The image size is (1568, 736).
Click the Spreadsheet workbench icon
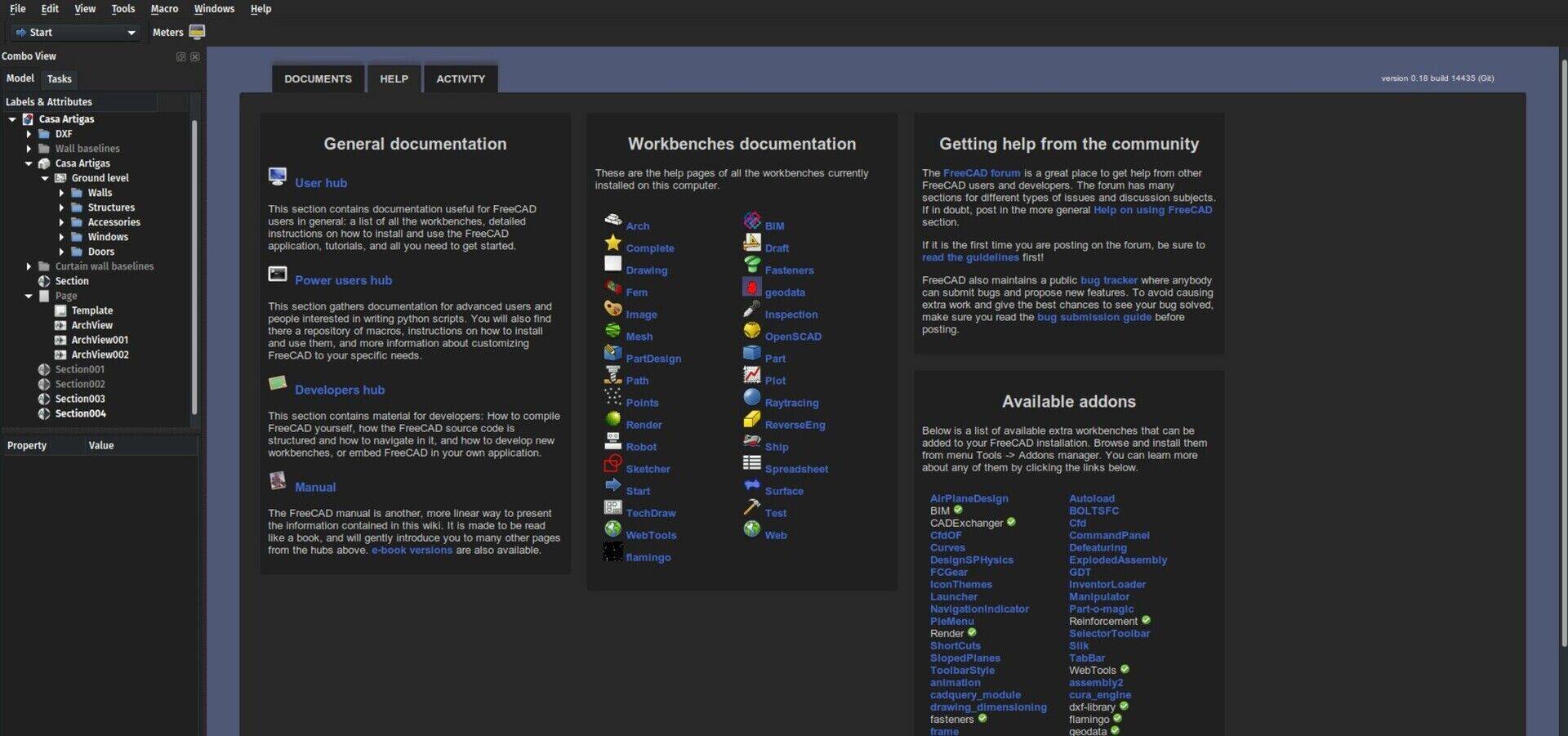click(751, 462)
